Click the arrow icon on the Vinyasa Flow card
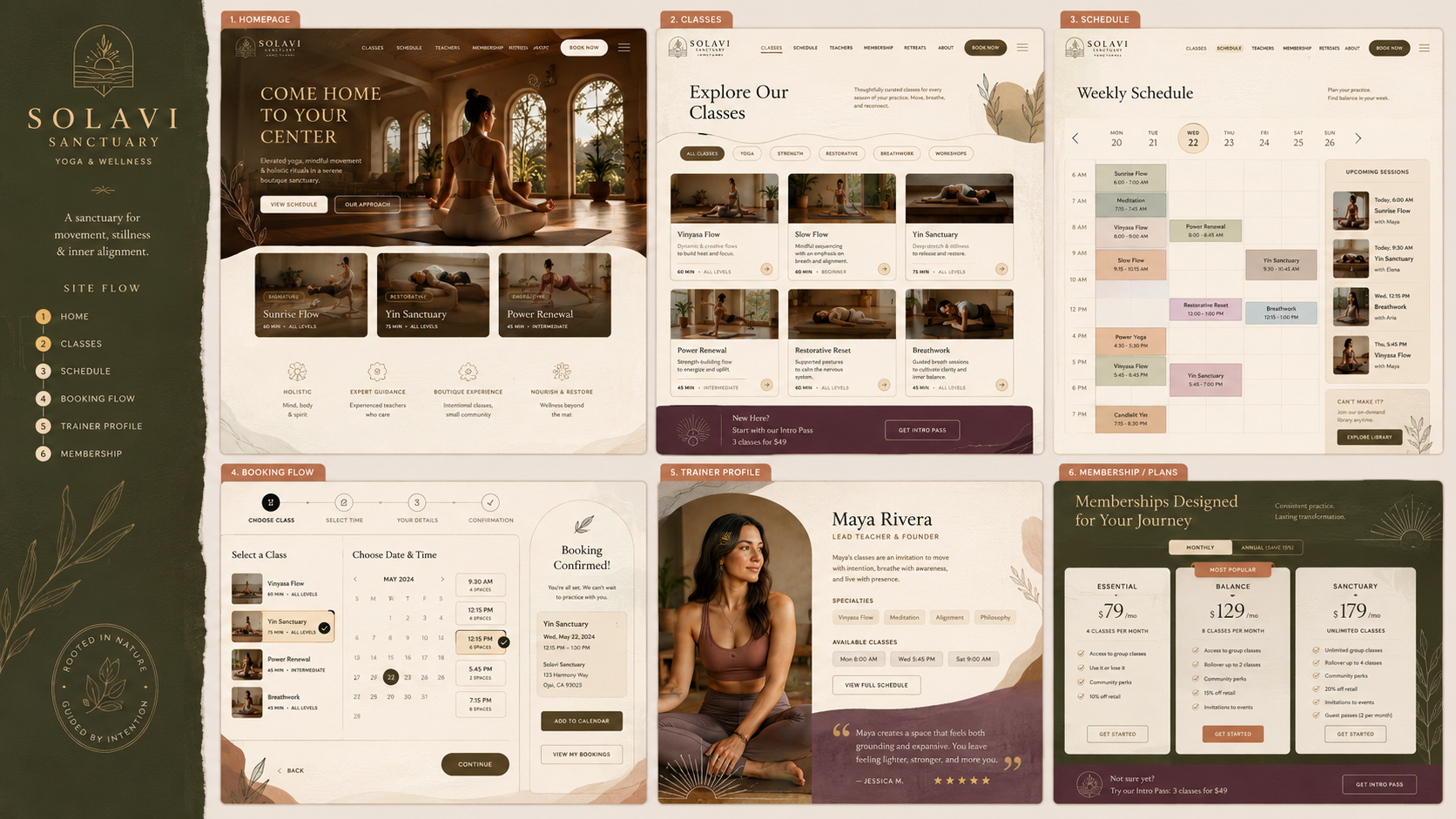Viewport: 1456px width, 819px height. pos(766,269)
